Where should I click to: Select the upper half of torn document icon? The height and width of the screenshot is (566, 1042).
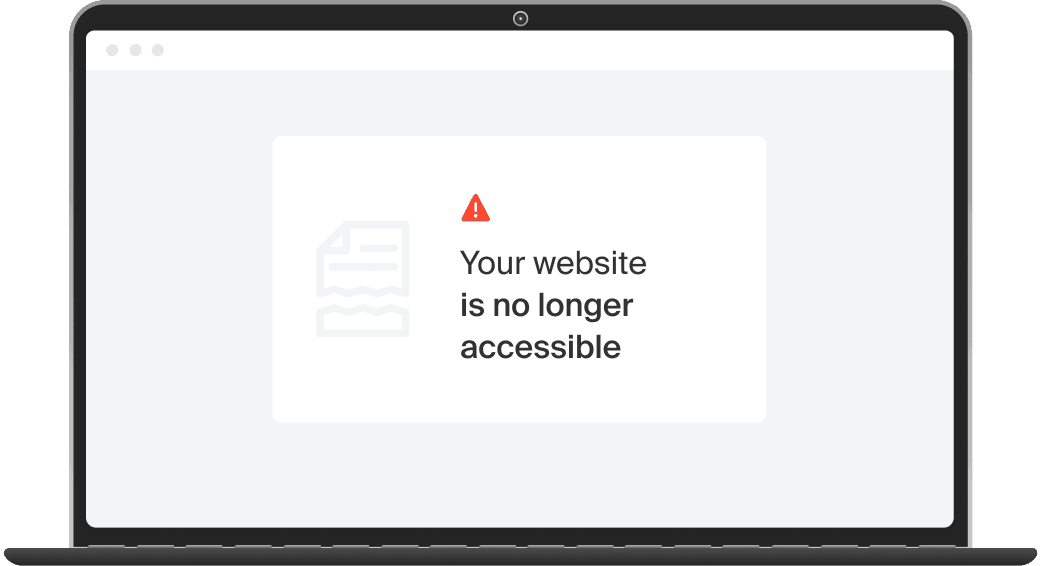[363, 258]
